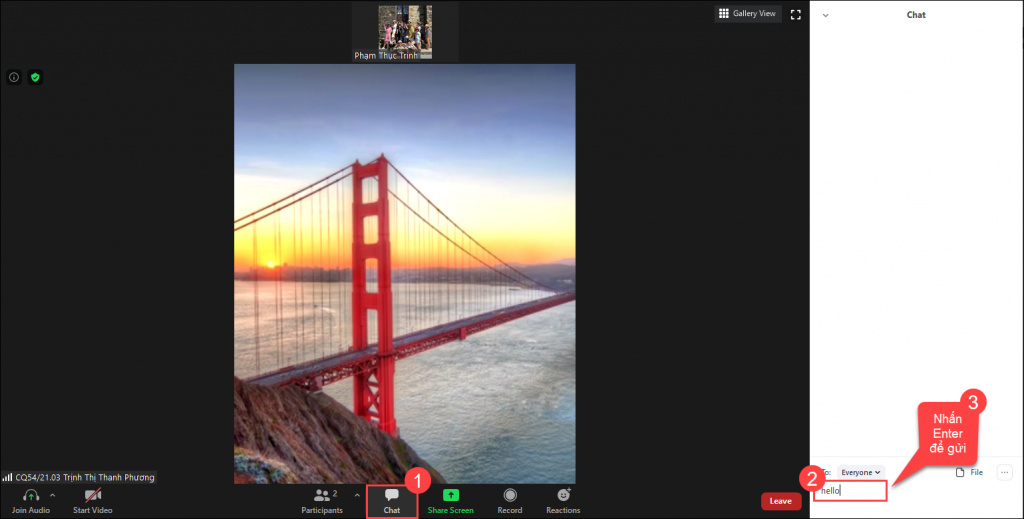This screenshot has height=519, width=1024.
Task: Open the Participants list
Action: (322, 496)
